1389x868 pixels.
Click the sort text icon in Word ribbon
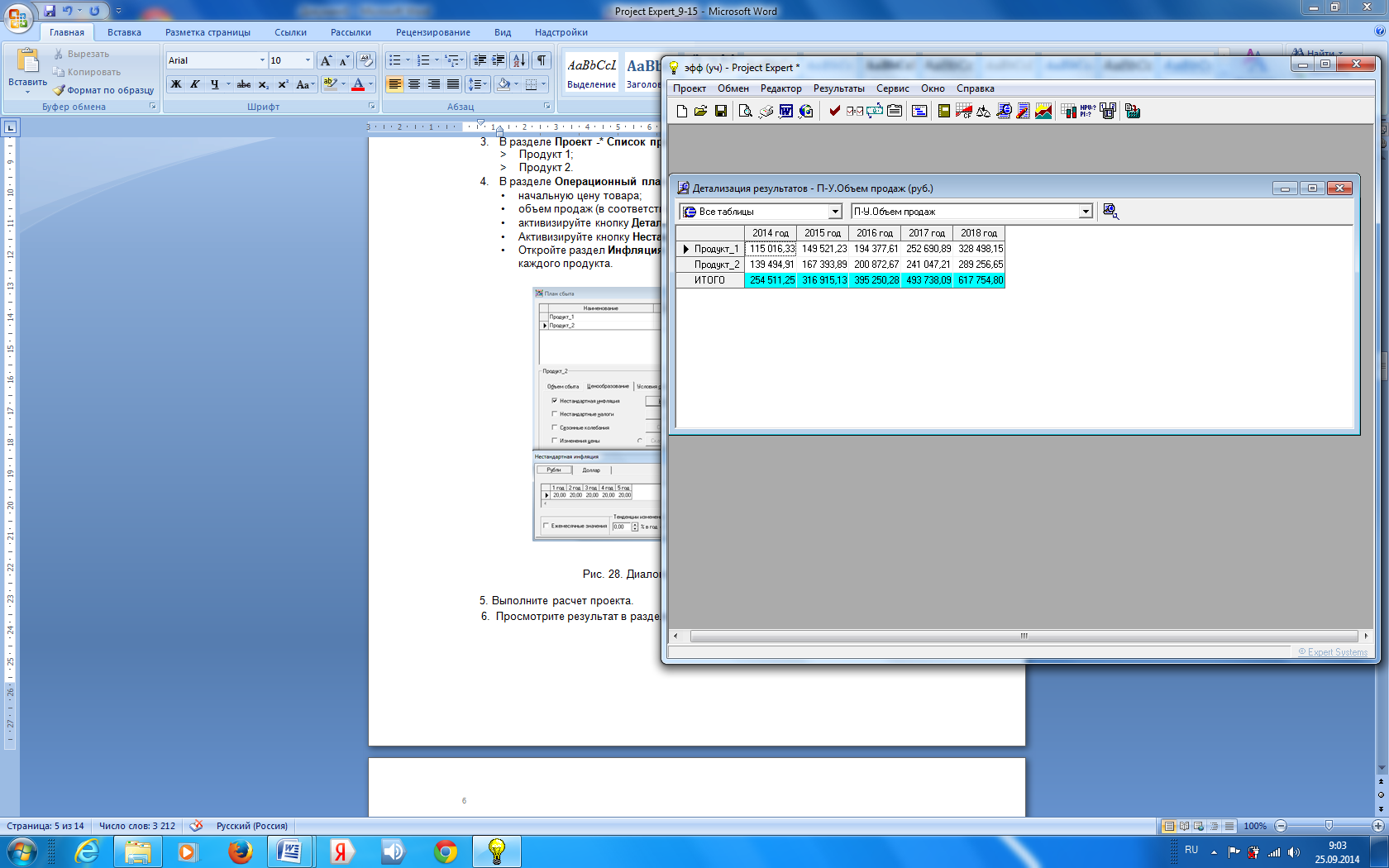[519, 60]
